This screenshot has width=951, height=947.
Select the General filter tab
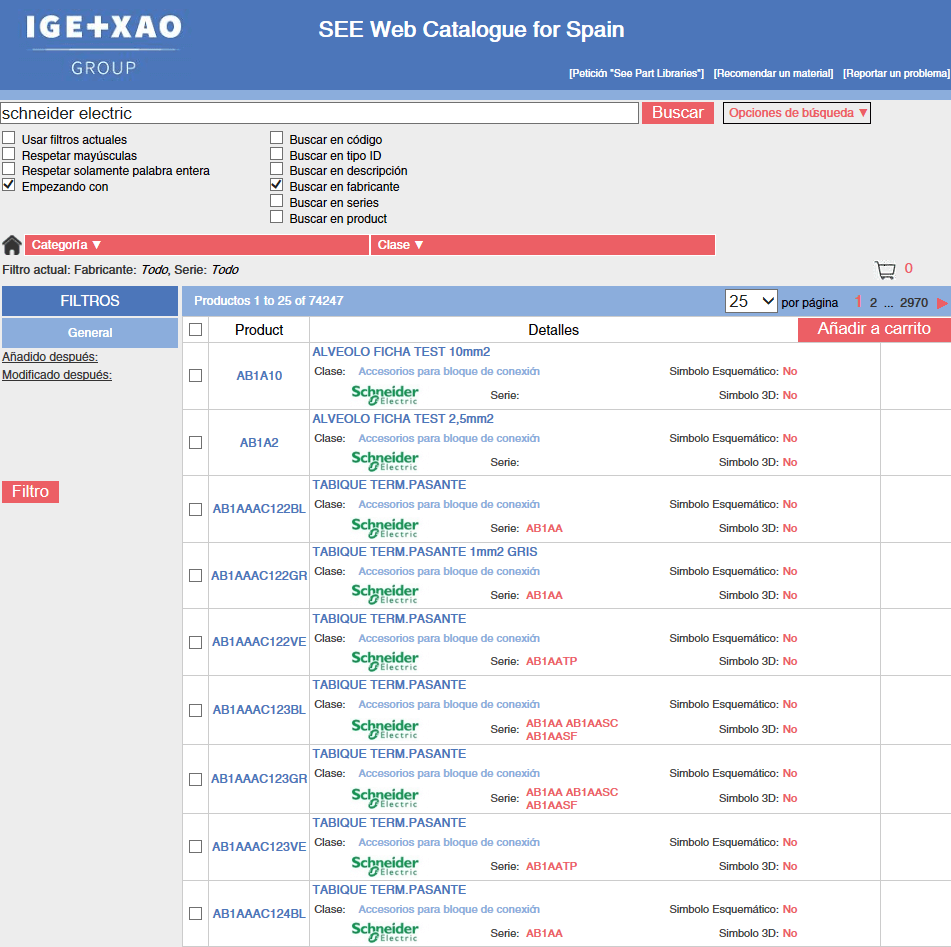[x=90, y=332]
